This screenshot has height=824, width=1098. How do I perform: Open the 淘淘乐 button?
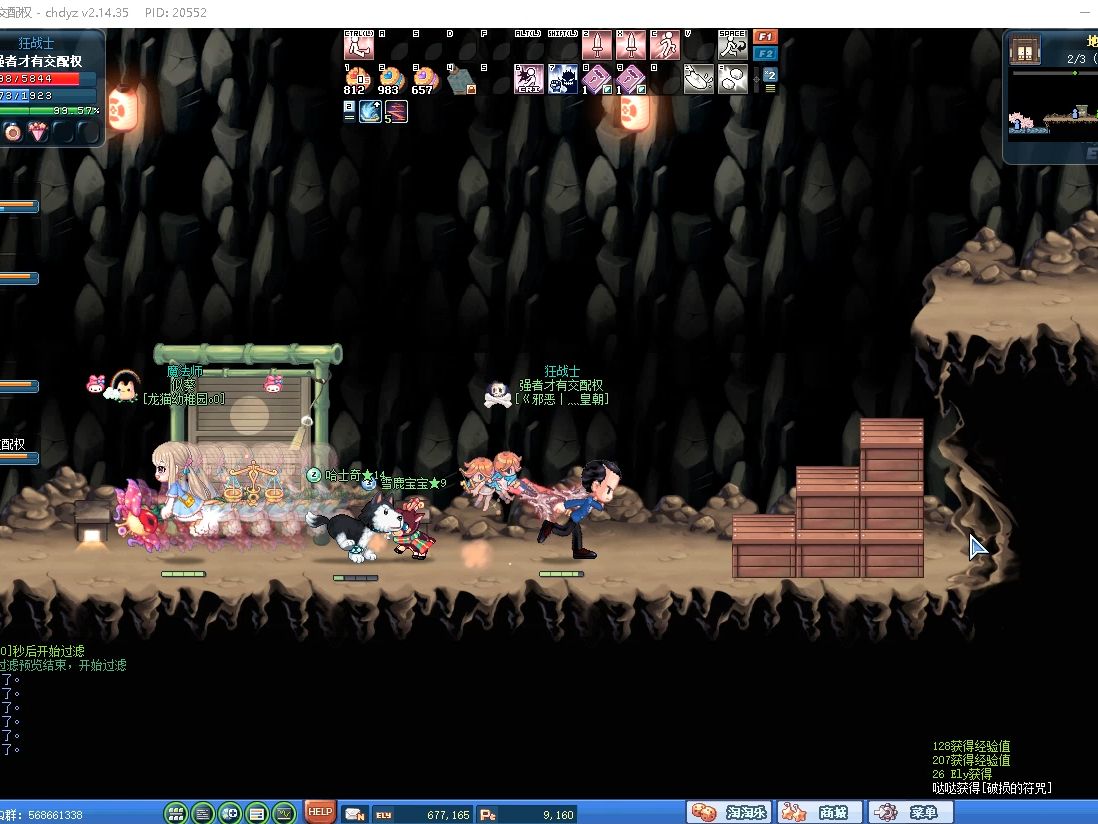(x=729, y=812)
